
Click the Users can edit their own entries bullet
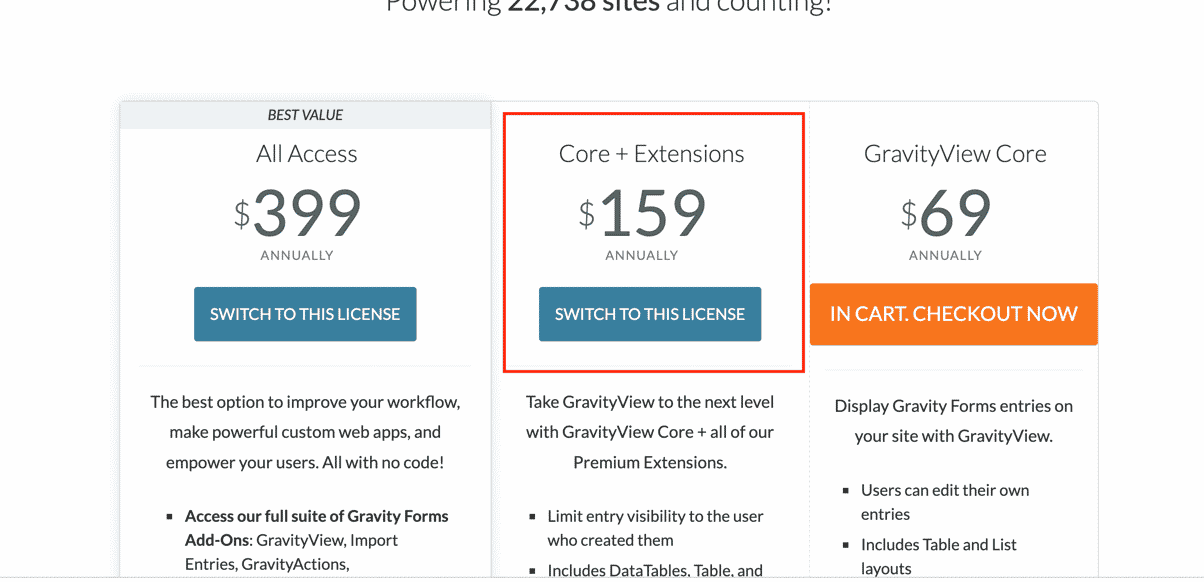pyautogui.click(x=945, y=502)
